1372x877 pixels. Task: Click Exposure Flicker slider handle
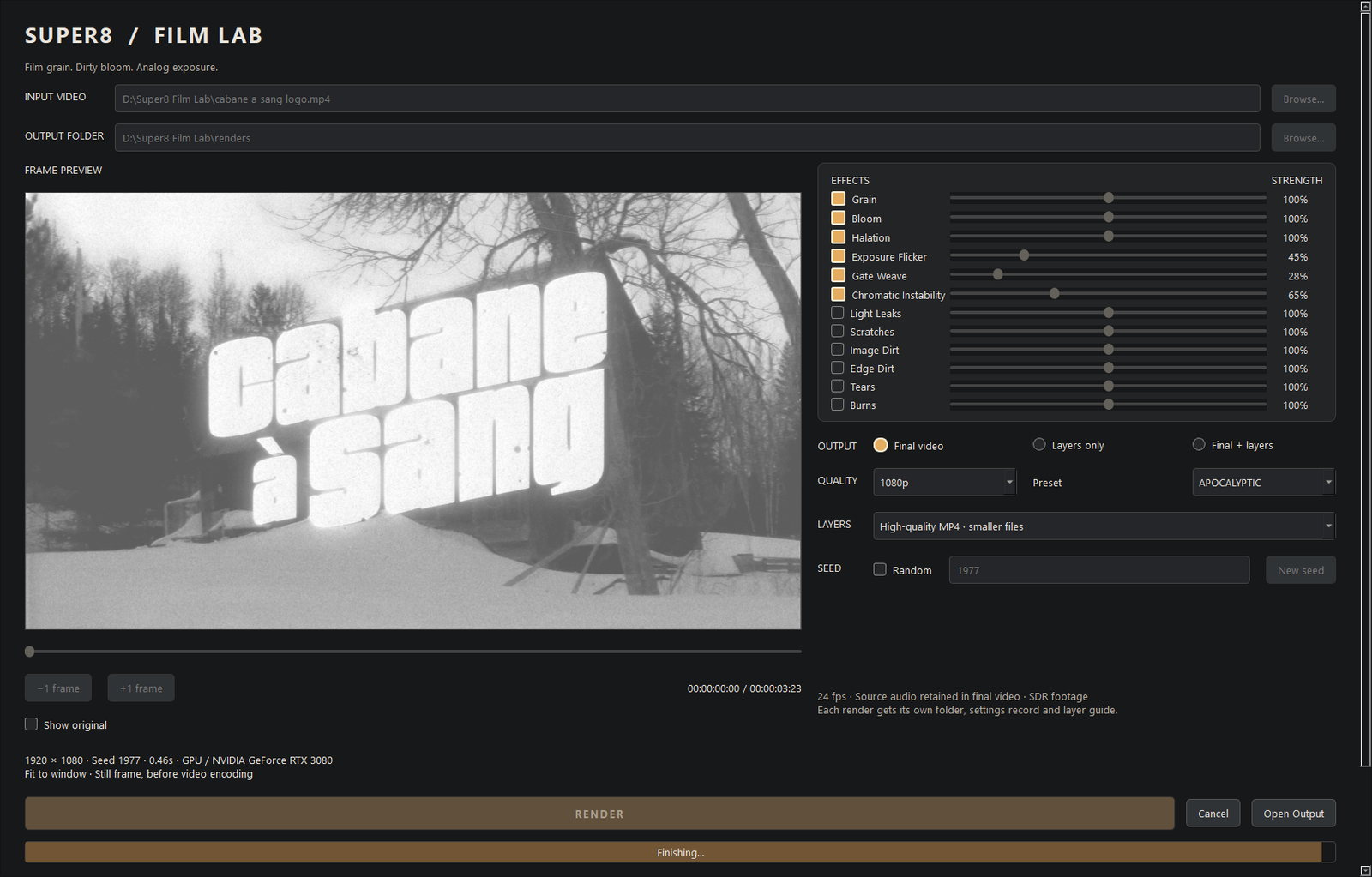1024,255
